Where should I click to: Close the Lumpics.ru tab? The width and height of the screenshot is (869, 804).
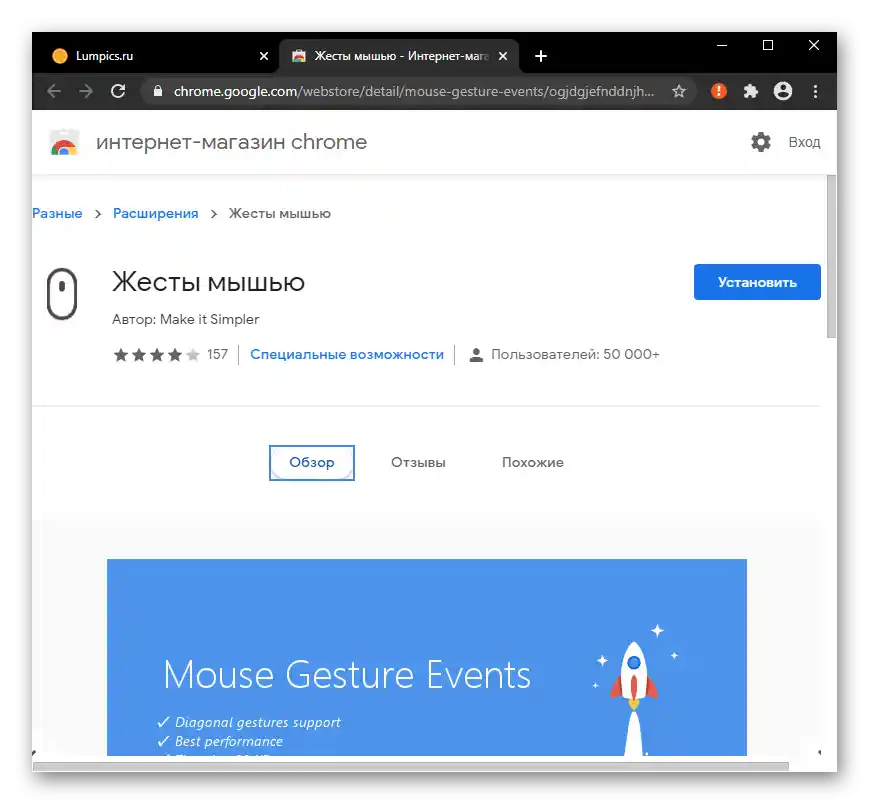(264, 56)
